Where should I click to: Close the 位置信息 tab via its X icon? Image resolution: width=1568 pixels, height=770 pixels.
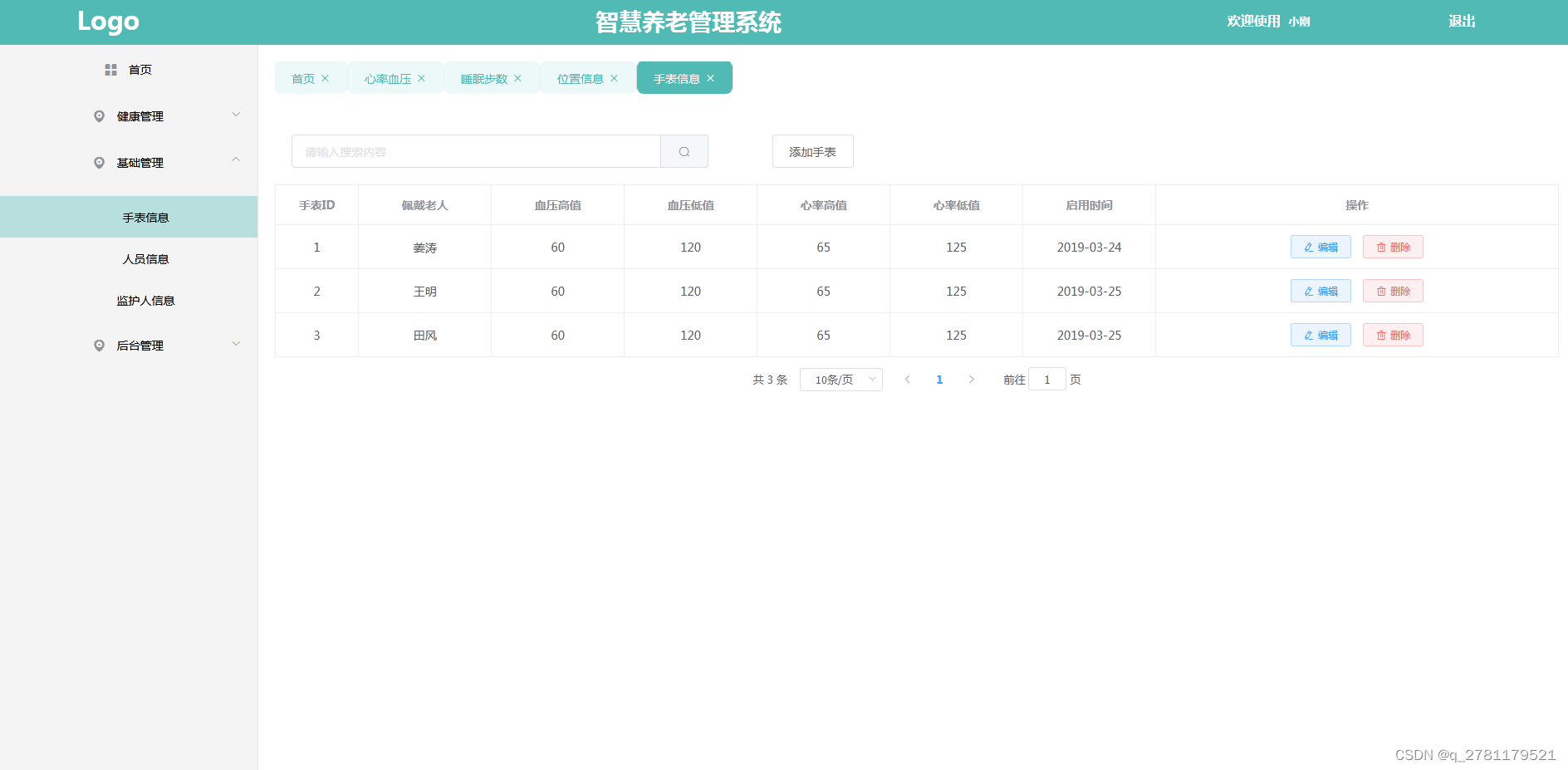614,78
